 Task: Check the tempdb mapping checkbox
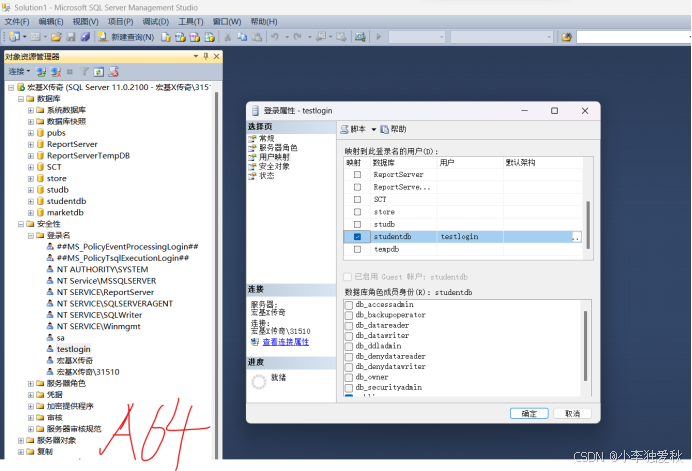(x=357, y=249)
